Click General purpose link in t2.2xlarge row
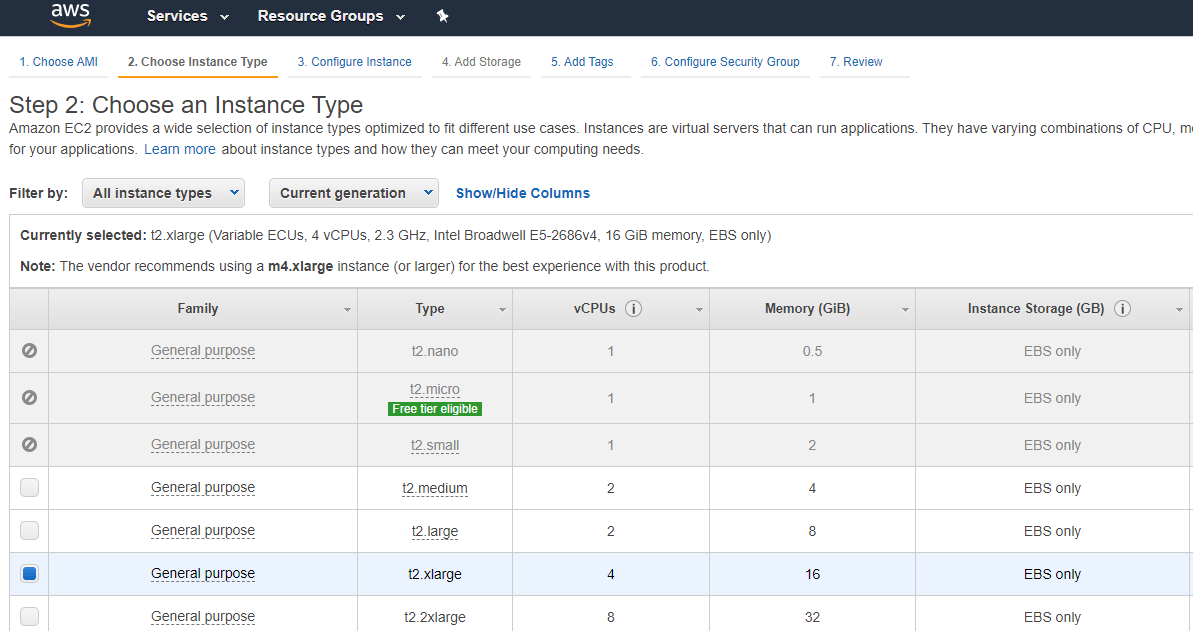Image resolution: width=1193 pixels, height=631 pixels. (203, 617)
